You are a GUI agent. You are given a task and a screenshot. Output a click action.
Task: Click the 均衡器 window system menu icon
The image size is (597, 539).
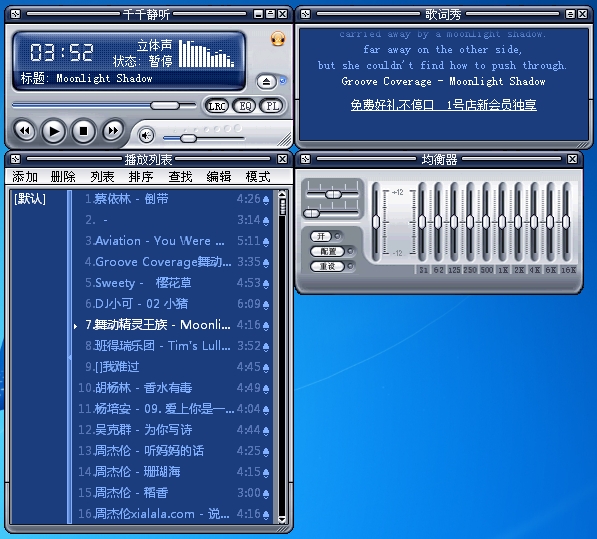(305, 159)
